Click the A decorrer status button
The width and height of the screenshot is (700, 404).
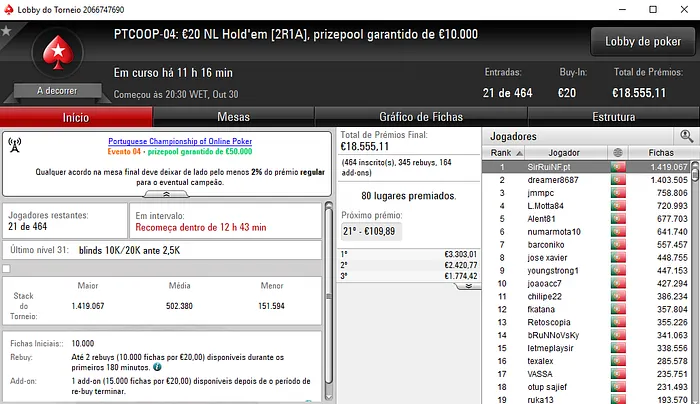tap(57, 91)
